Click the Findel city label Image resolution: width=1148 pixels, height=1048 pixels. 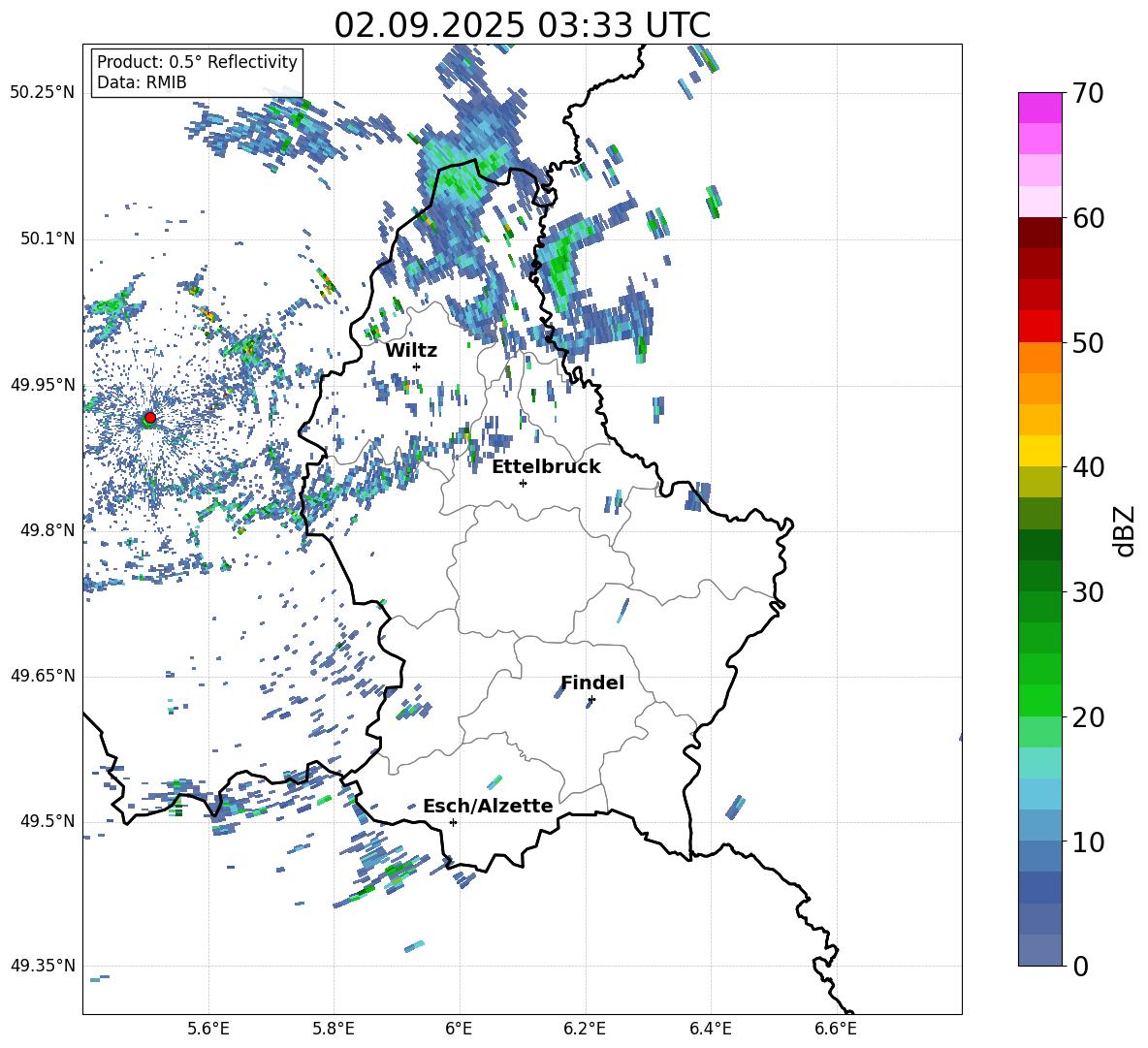point(592,683)
